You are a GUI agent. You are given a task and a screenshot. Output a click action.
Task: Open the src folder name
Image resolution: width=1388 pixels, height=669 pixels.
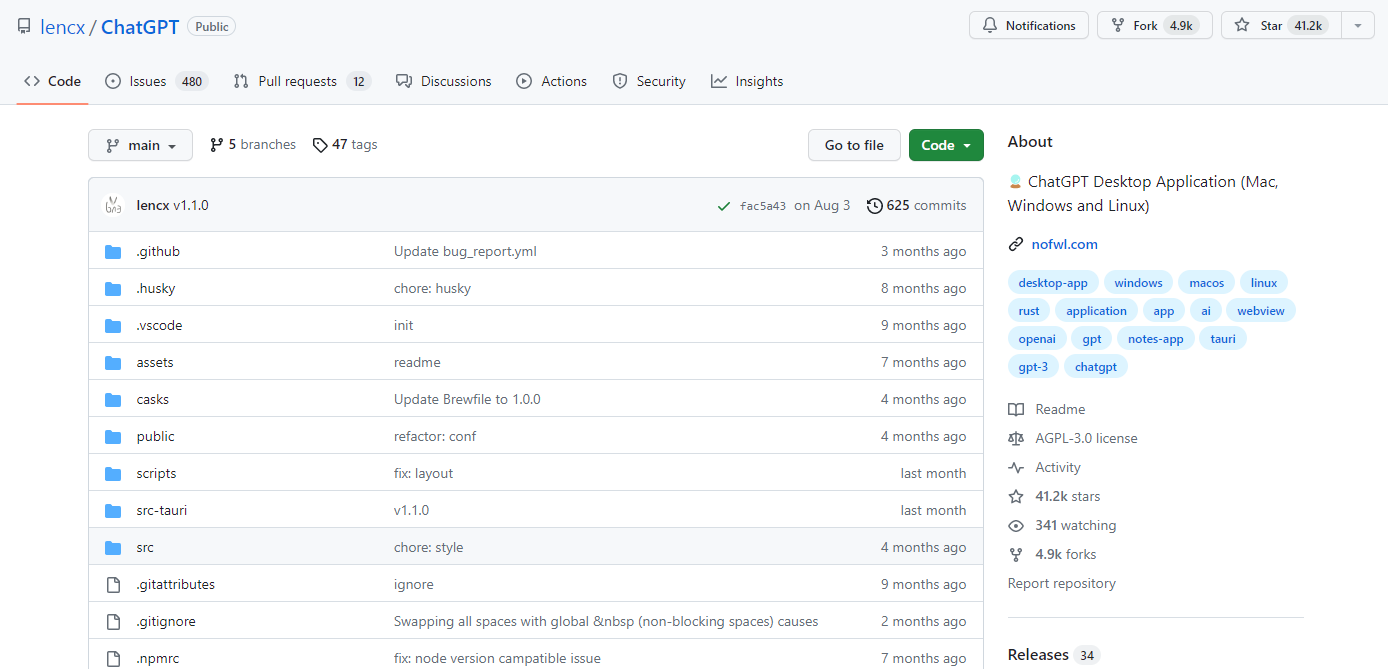tap(145, 548)
